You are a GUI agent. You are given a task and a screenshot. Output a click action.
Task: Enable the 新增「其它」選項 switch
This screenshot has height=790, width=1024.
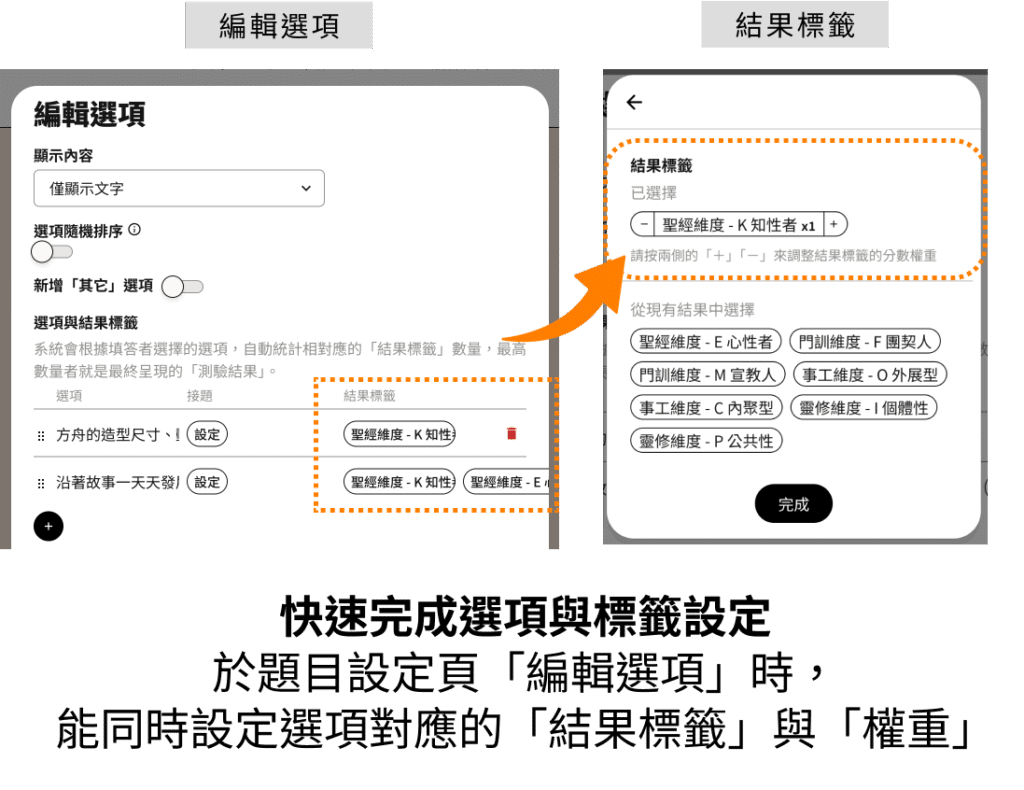(x=183, y=287)
